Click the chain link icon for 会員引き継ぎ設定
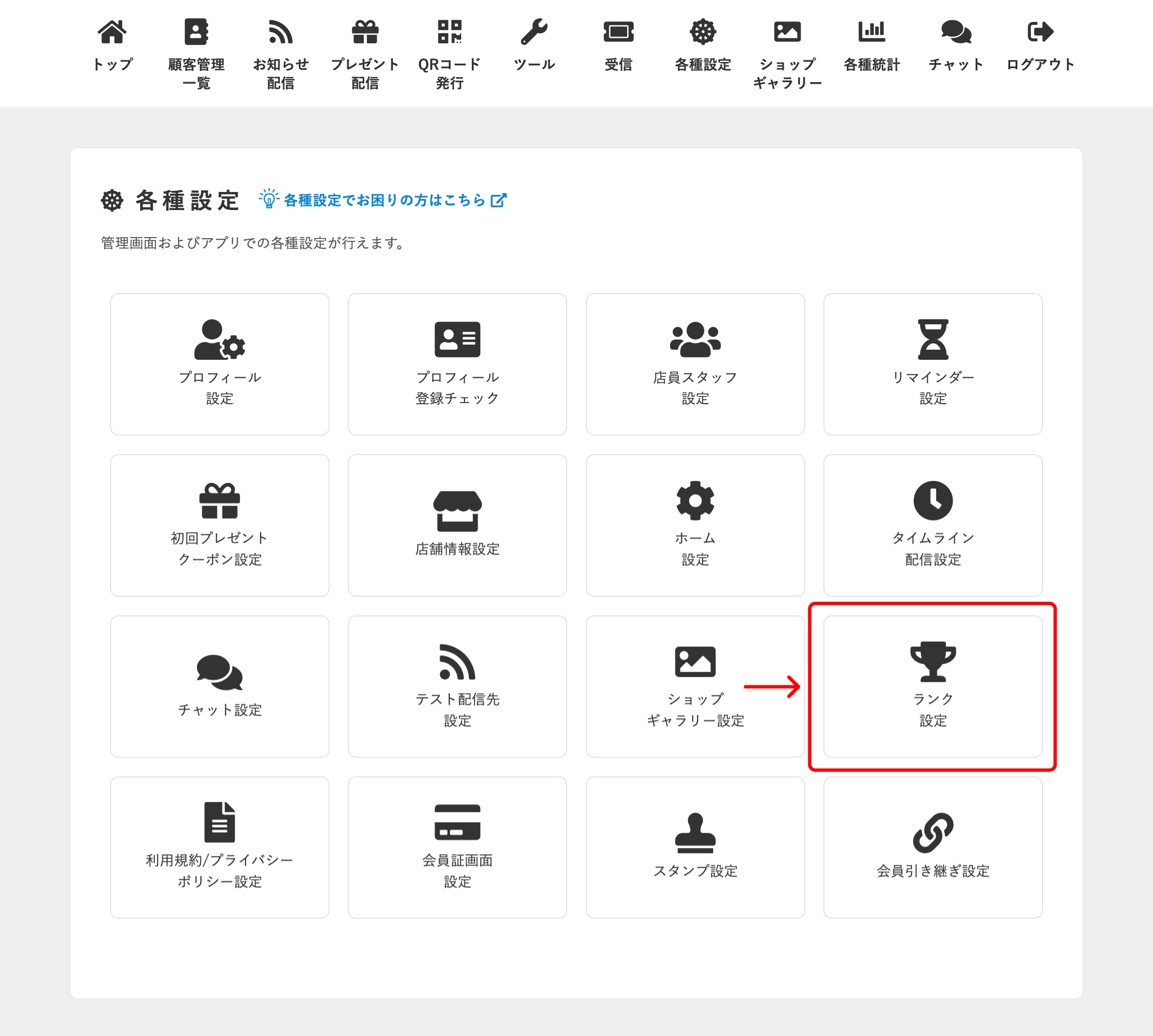The height and width of the screenshot is (1036, 1153). (x=933, y=833)
